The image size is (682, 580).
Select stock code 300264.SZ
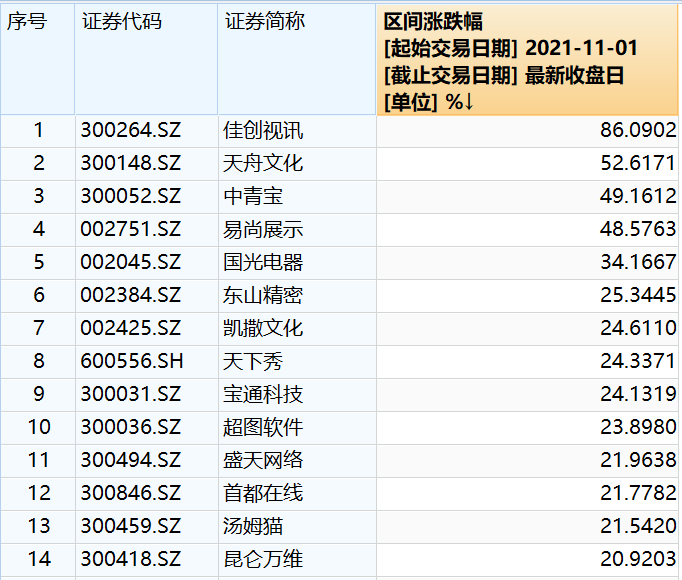130,130
